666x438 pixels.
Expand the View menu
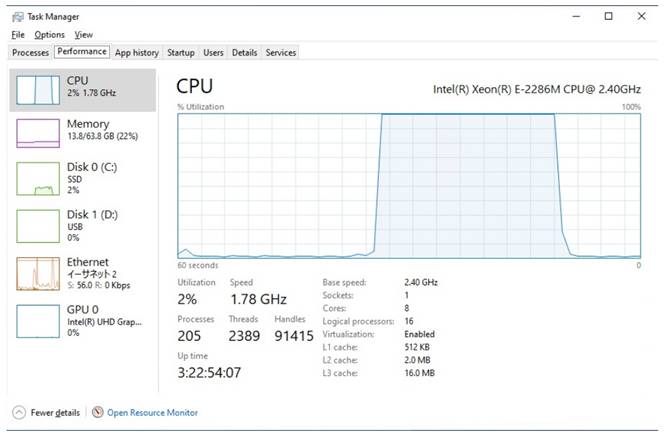tap(84, 35)
